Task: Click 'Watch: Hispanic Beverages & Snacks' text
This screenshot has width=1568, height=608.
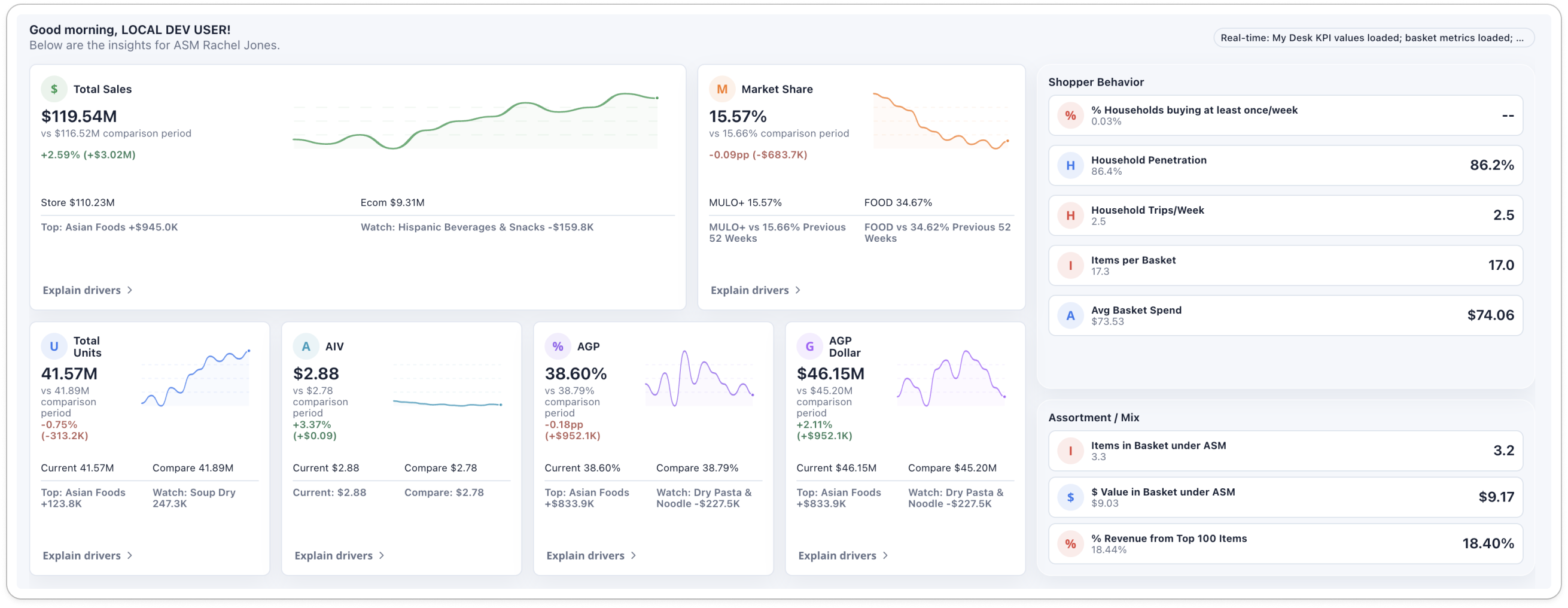Action: [477, 227]
